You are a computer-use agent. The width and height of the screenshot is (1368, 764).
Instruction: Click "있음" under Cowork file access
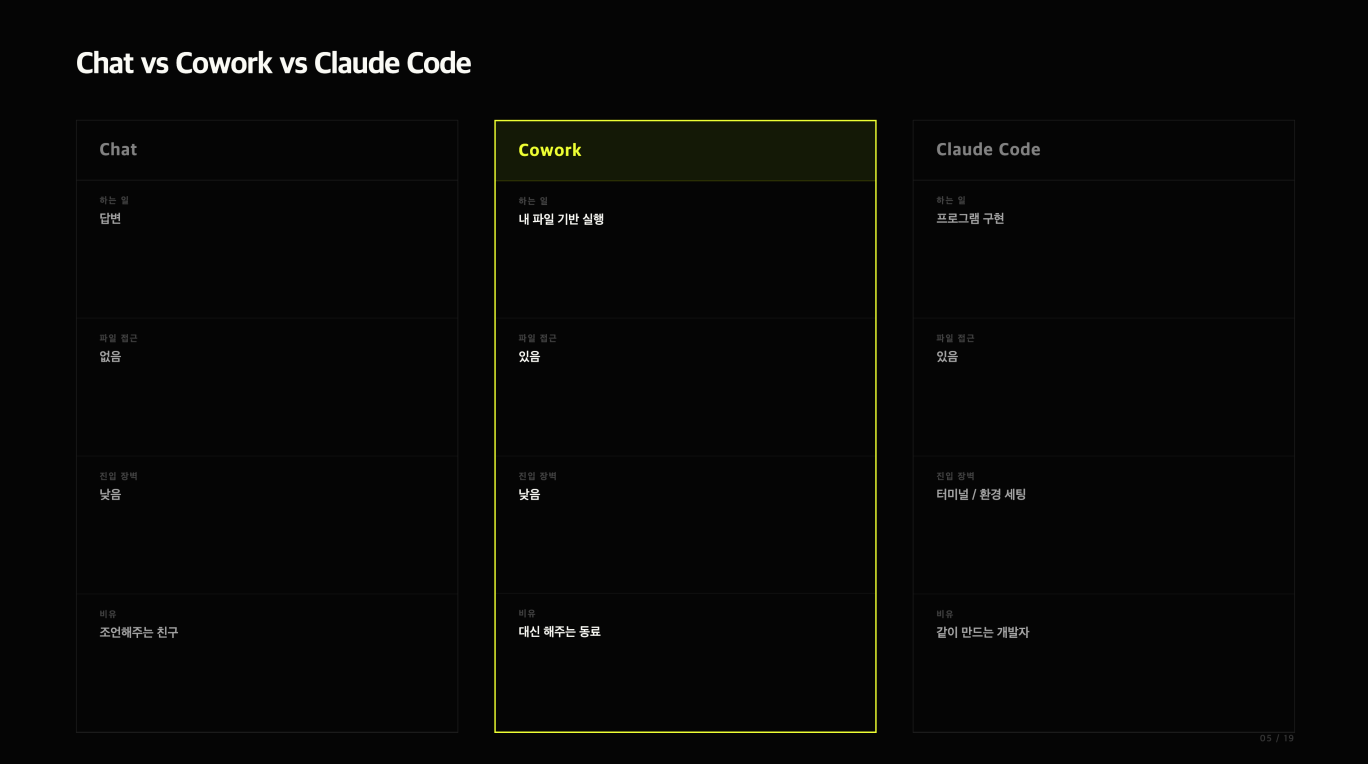pyautogui.click(x=529, y=356)
